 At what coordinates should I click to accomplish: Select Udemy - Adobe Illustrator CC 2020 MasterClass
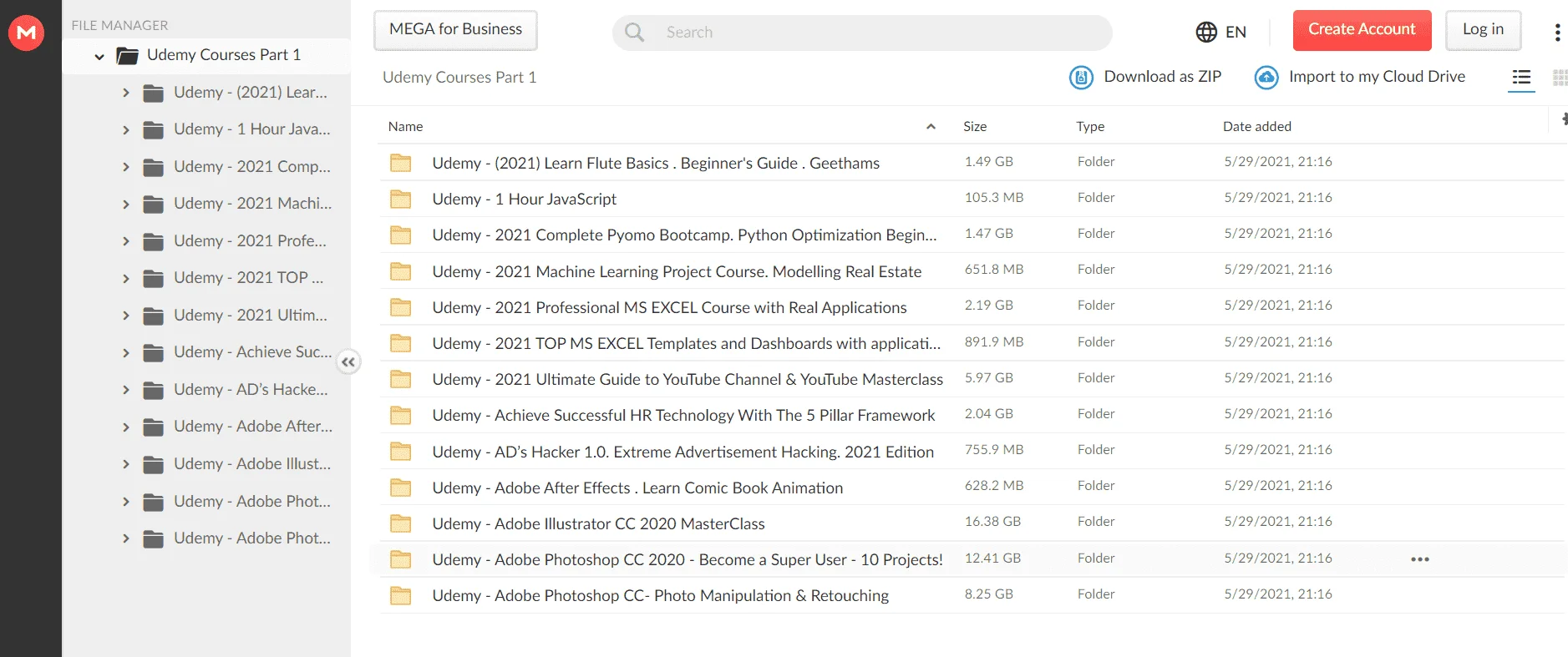tap(598, 523)
